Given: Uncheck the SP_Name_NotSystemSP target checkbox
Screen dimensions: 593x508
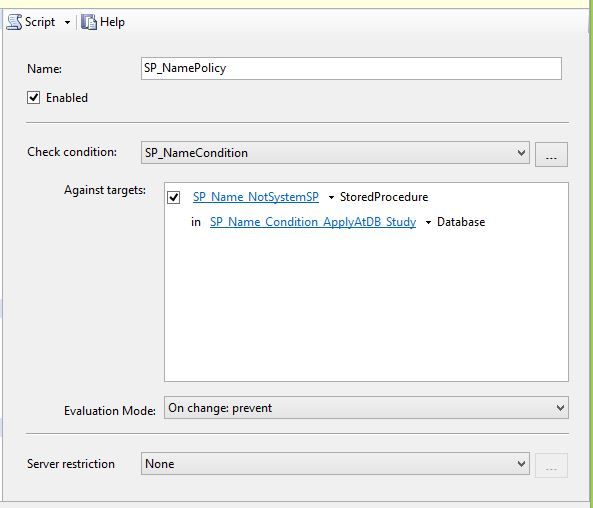Looking at the screenshot, I should [174, 197].
